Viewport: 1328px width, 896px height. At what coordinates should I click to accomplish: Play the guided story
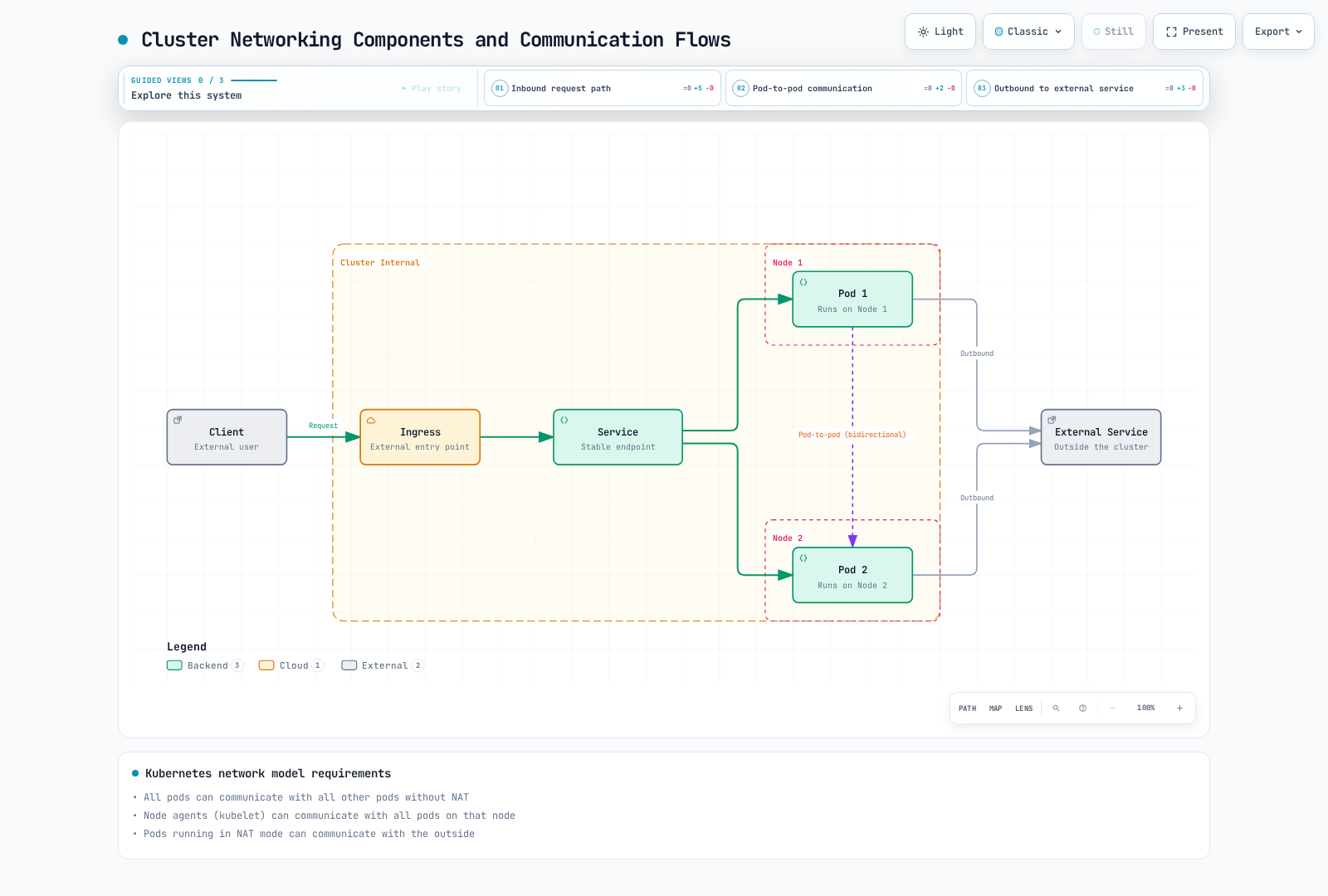tap(432, 88)
